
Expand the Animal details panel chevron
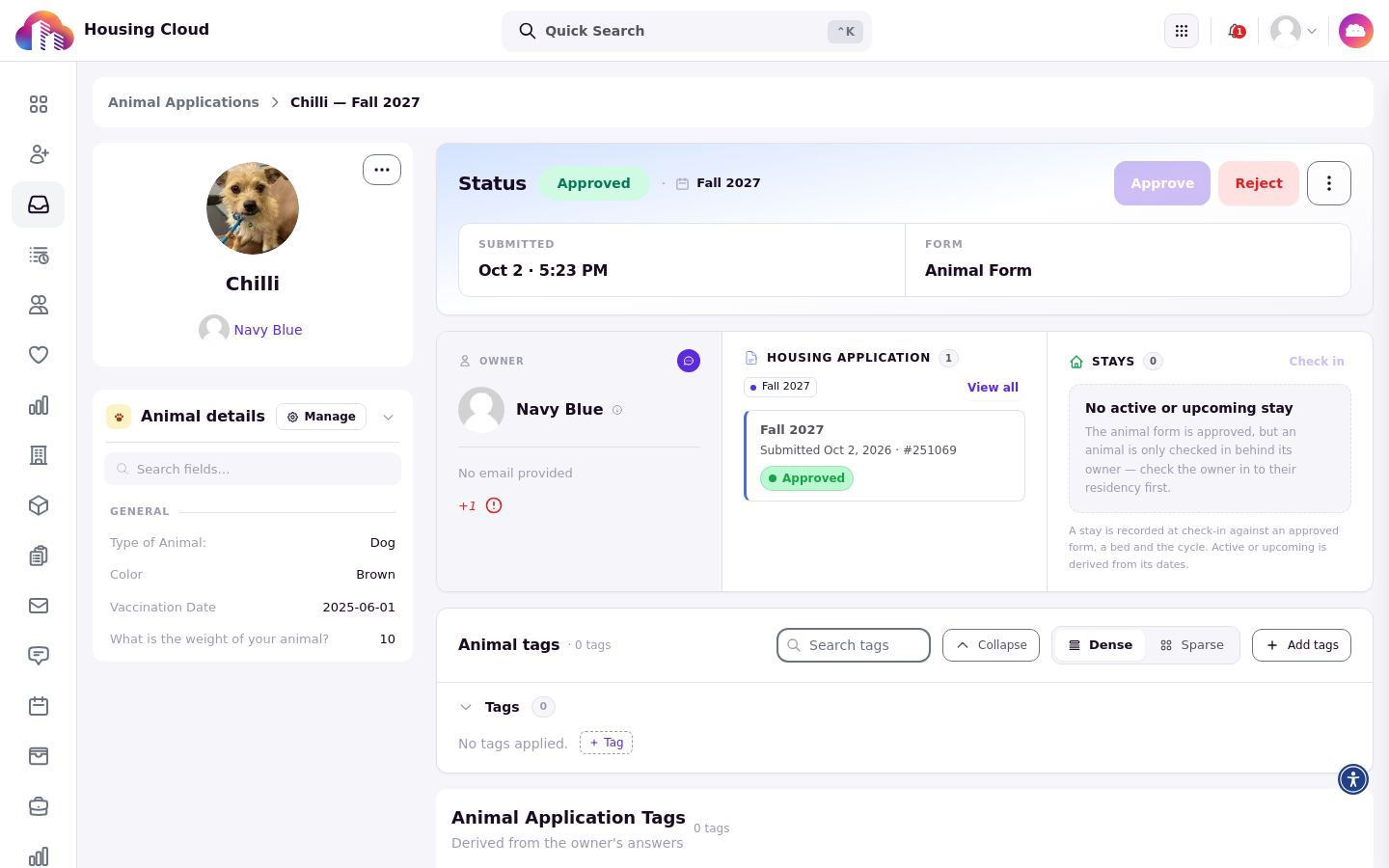(x=388, y=417)
